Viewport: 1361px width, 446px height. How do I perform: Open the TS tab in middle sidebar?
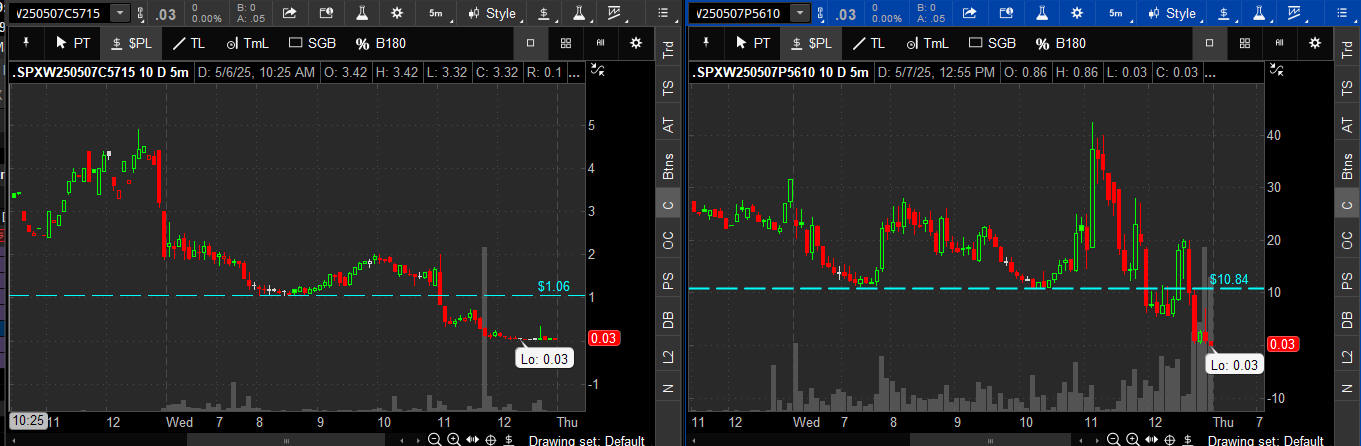[668, 88]
